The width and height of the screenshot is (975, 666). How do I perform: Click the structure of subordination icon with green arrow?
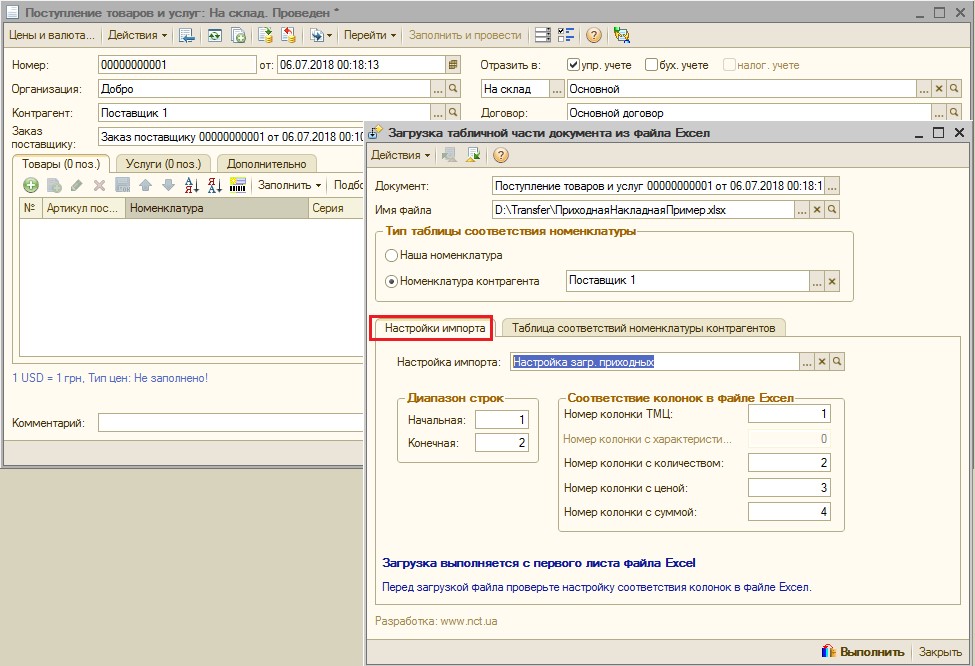click(x=266, y=35)
